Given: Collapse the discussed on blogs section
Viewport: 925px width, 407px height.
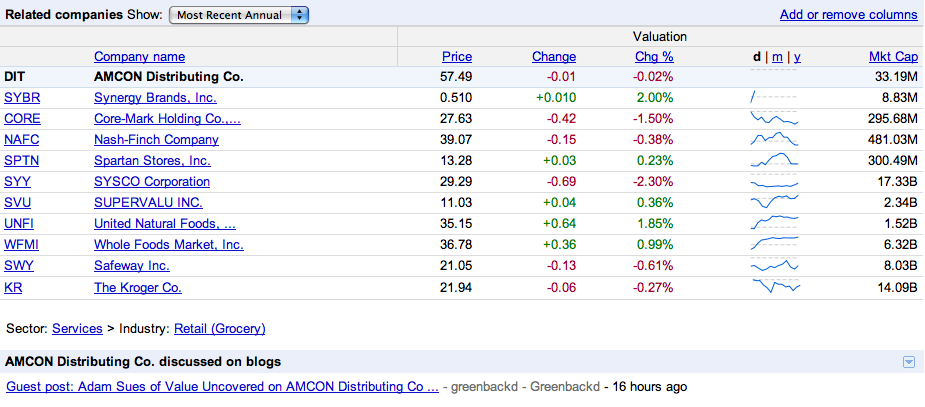Looking at the screenshot, I should point(909,362).
